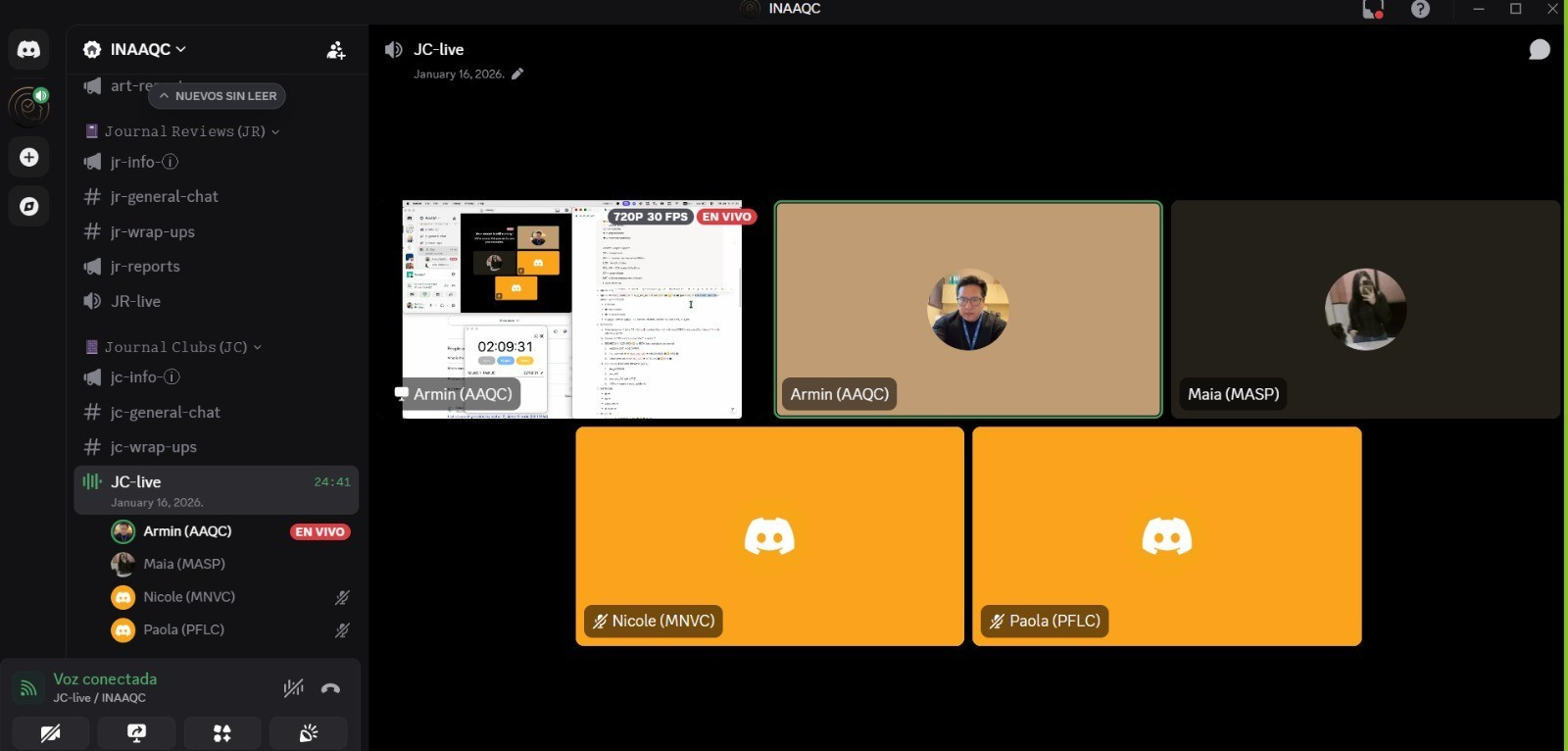Click the Voz conectada connection status
Screen dimensions: 1568x751
pyautogui.click(x=105, y=679)
